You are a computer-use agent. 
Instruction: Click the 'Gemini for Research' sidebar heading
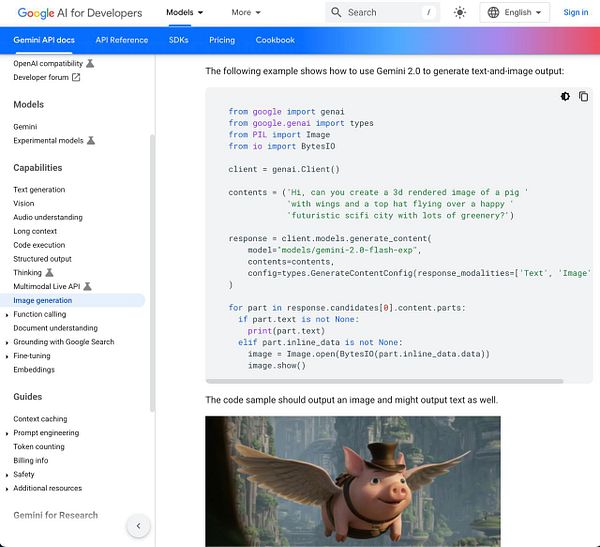coord(55,515)
